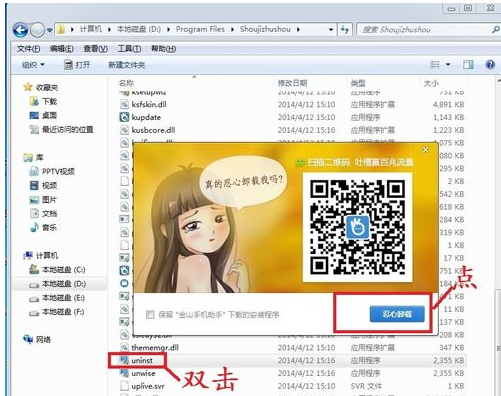Open the view options dropdown arrow
The image size is (501, 396).
[448, 64]
